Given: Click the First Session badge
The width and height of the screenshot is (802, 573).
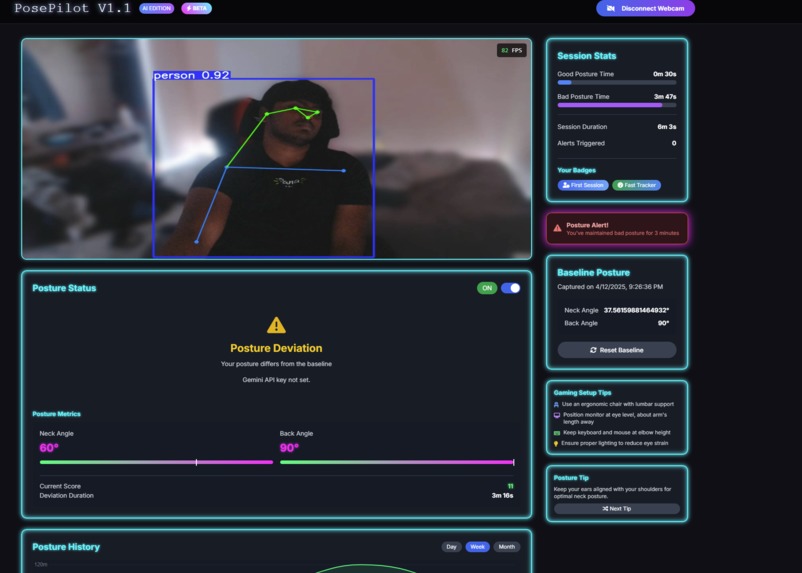Looking at the screenshot, I should (583, 185).
